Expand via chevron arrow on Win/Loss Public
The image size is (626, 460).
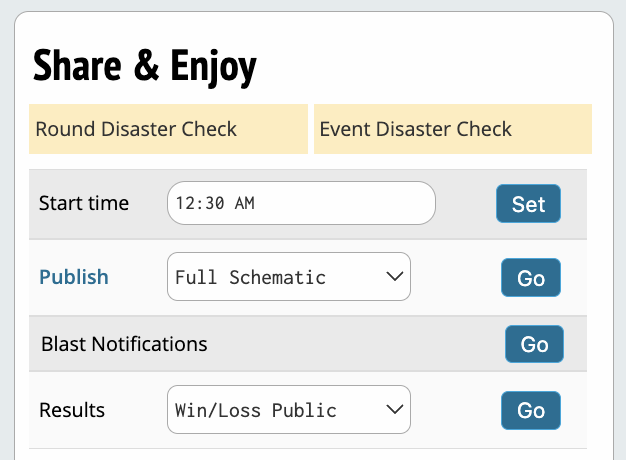pyautogui.click(x=394, y=409)
